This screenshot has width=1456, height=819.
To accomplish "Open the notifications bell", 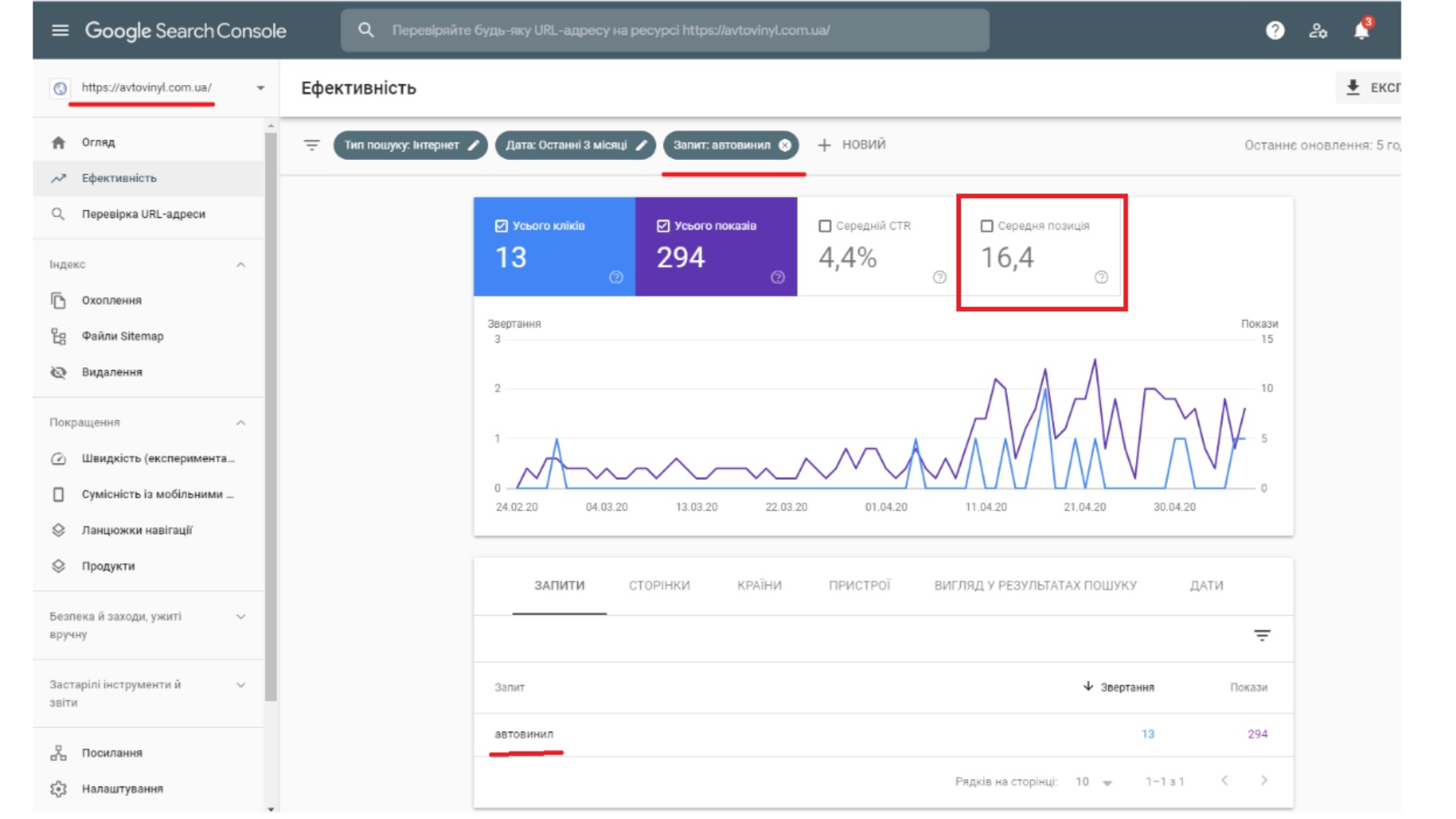I will pos(1361,31).
